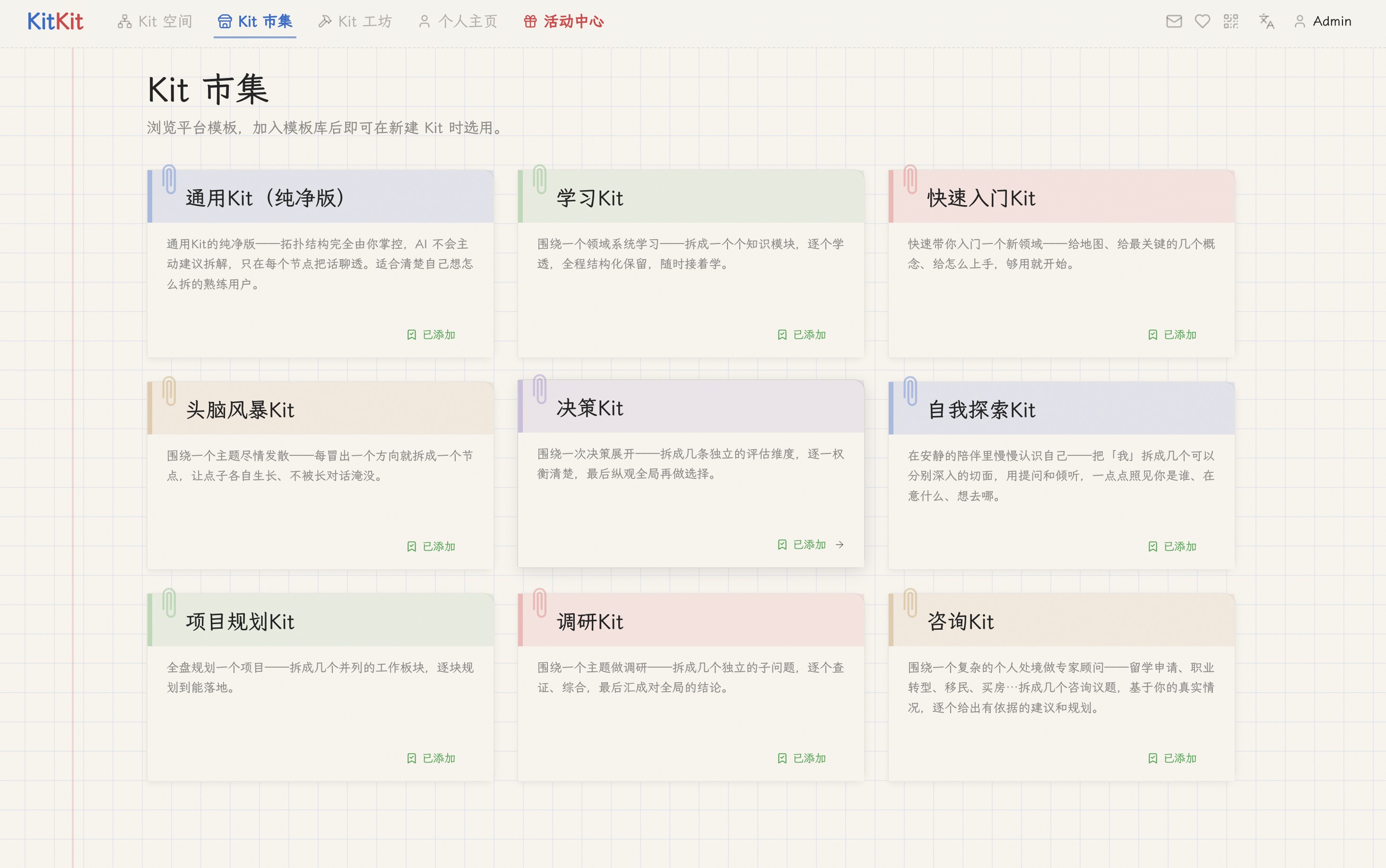Screen dimensions: 1386x868
Task: Open the 项目规划Kit card title
Action: (x=240, y=622)
